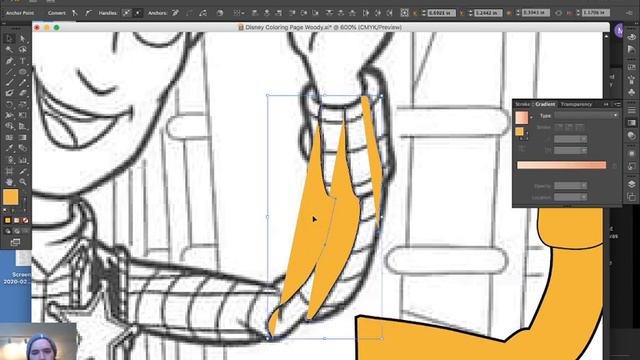Select the Type tool
The width and height of the screenshot is (640, 360).
[x=22, y=61]
